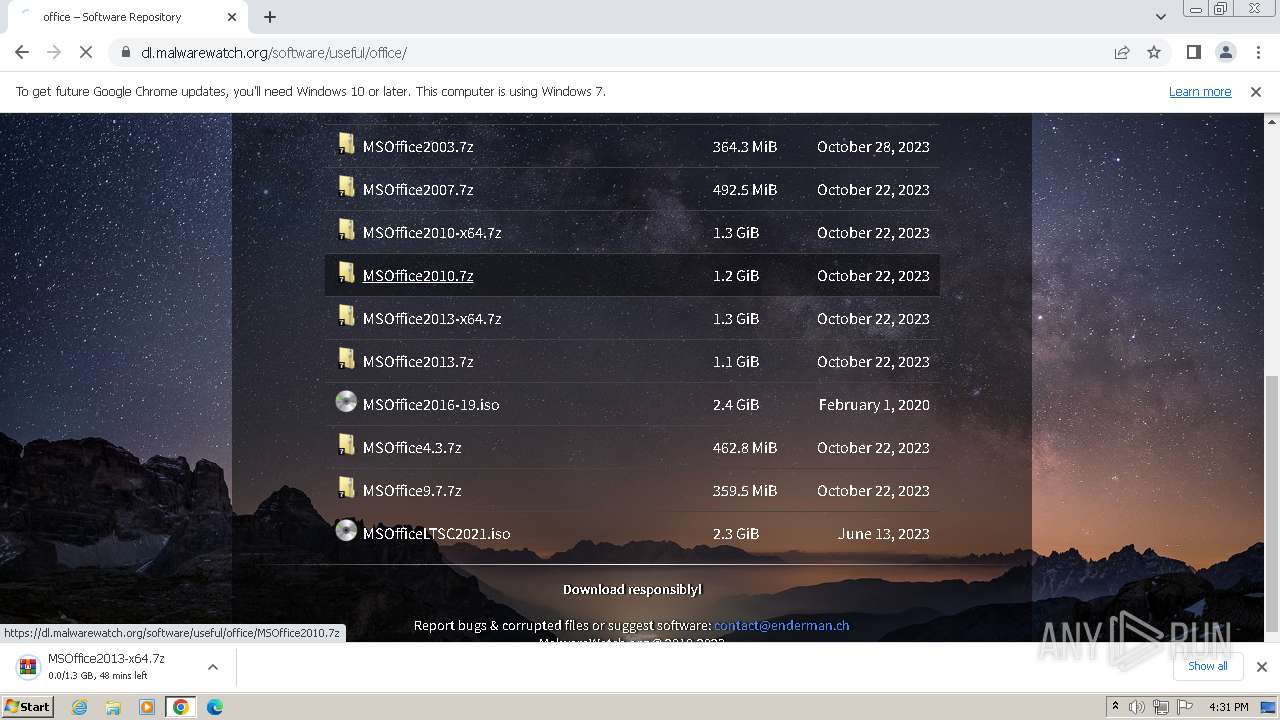Image resolution: width=1280 pixels, height=720 pixels.
Task: Click the MSOffice2003.7z archive icon
Action: pyautogui.click(x=346, y=144)
